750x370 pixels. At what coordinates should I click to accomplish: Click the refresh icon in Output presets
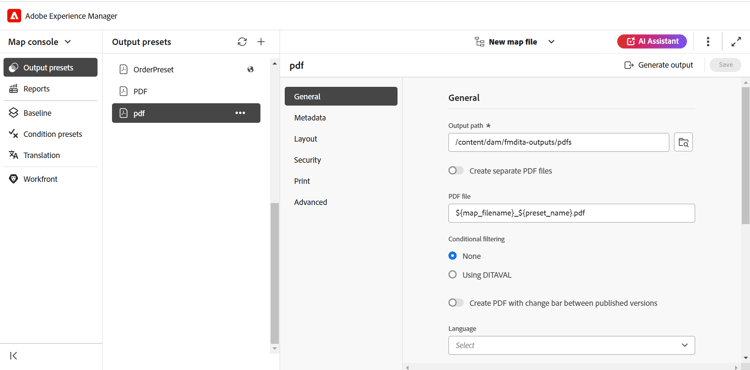tap(242, 42)
